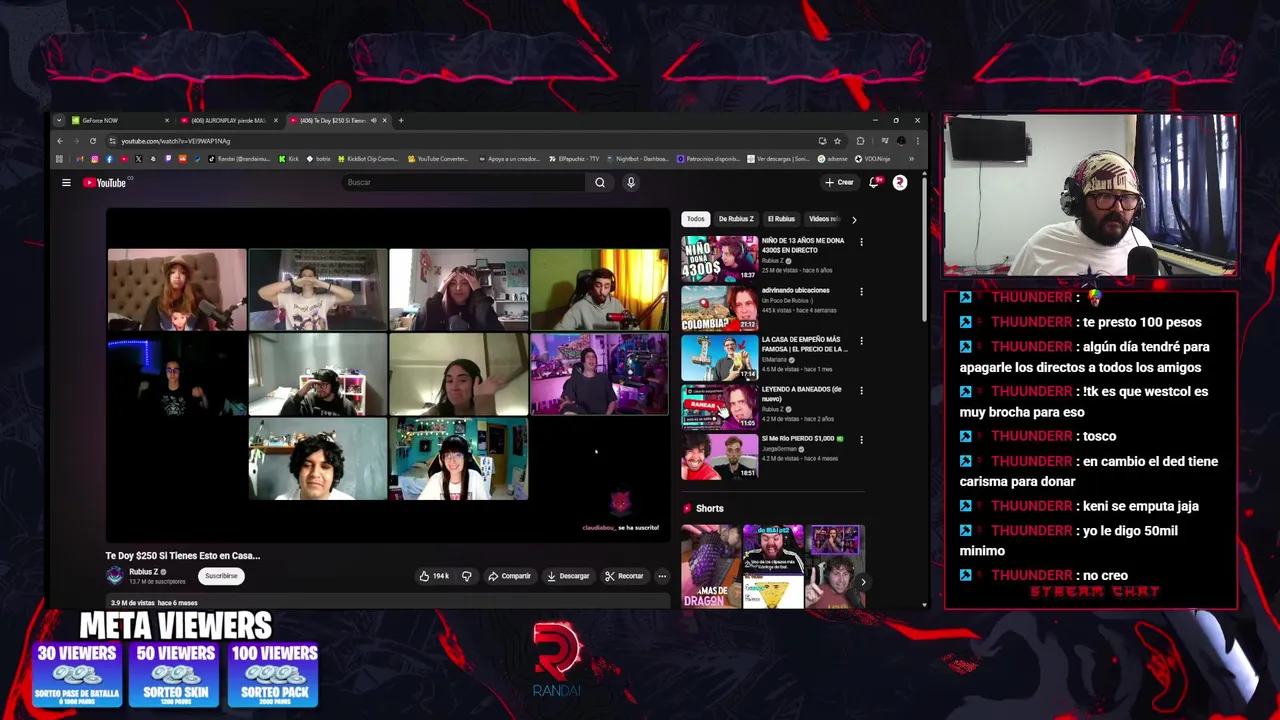Open the VDO.Ninja bookmark
The width and height of the screenshot is (1280, 720).
[872, 159]
